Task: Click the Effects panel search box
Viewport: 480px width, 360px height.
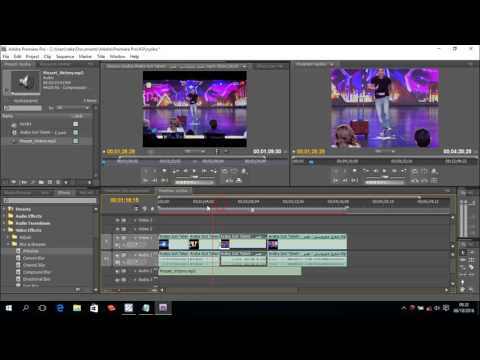Action: (x=50, y=201)
